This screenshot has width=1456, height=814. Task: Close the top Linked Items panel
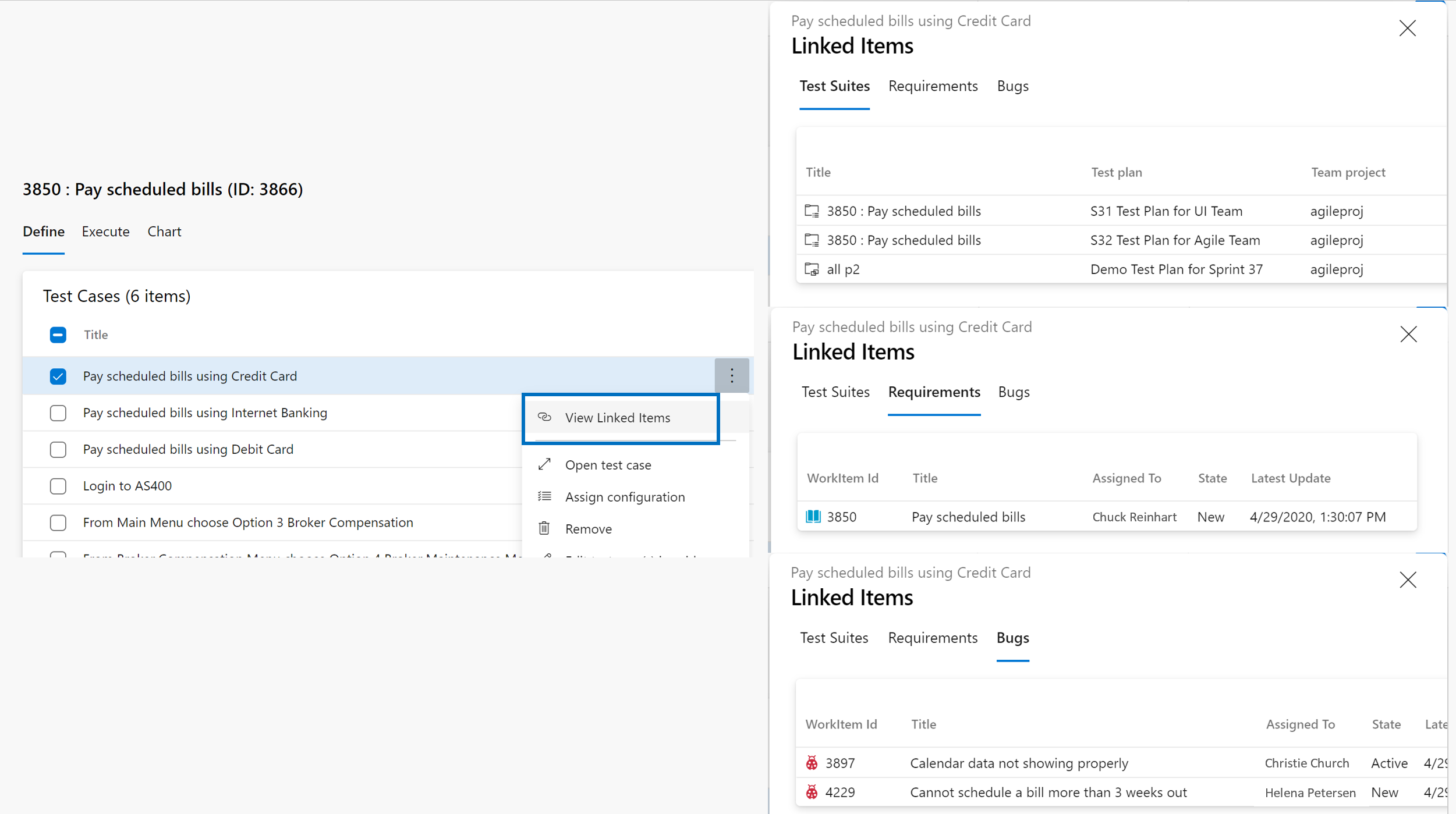(1407, 28)
